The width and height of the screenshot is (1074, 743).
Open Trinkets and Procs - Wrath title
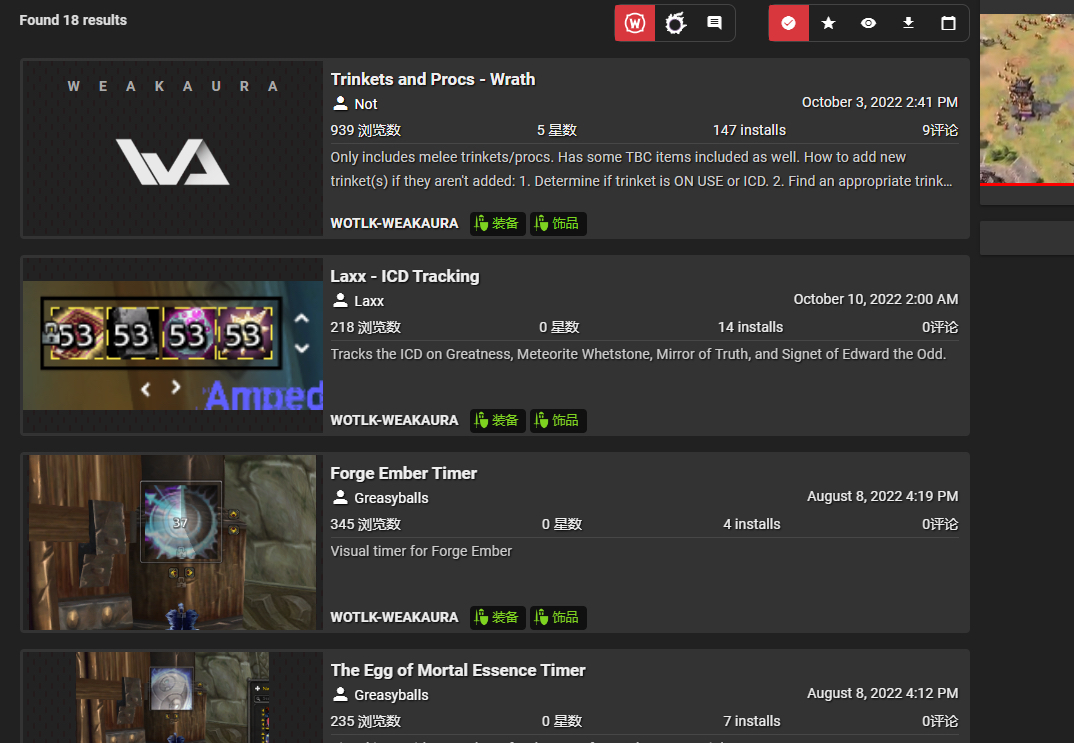click(x=432, y=79)
